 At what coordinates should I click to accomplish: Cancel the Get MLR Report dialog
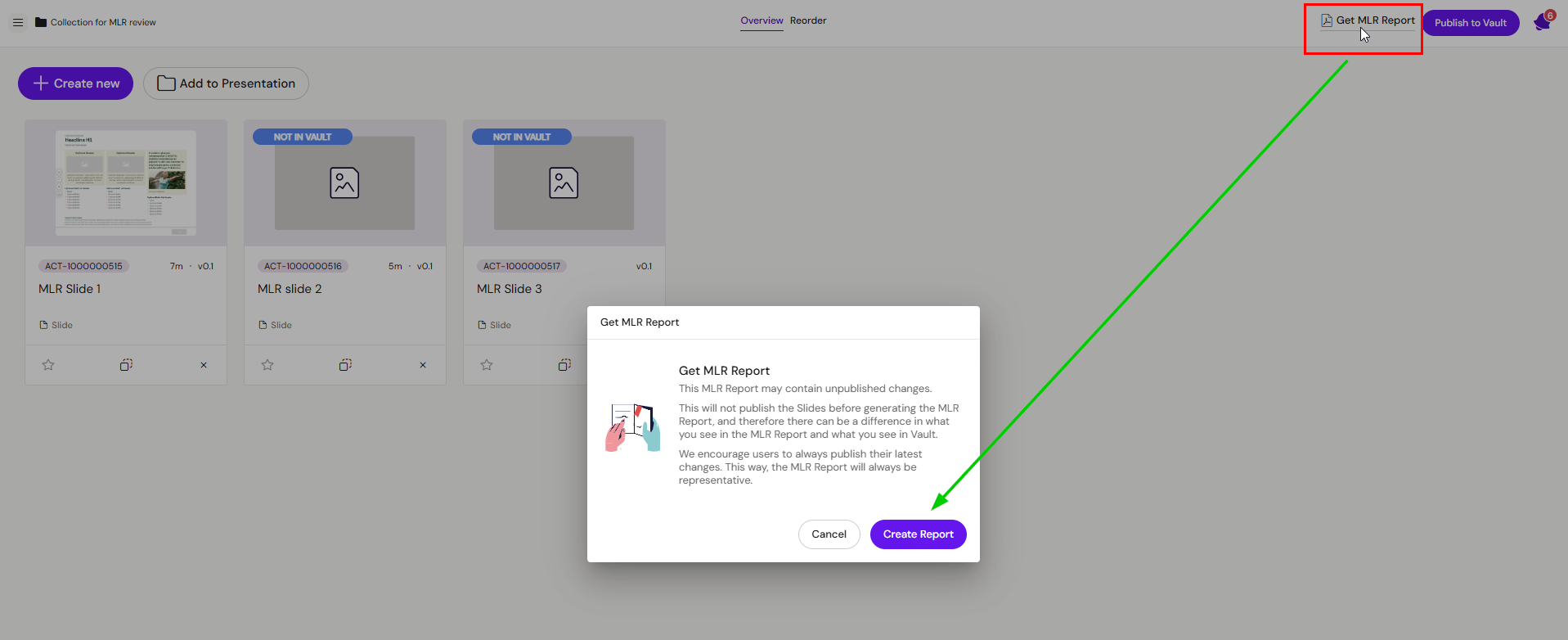pos(829,534)
